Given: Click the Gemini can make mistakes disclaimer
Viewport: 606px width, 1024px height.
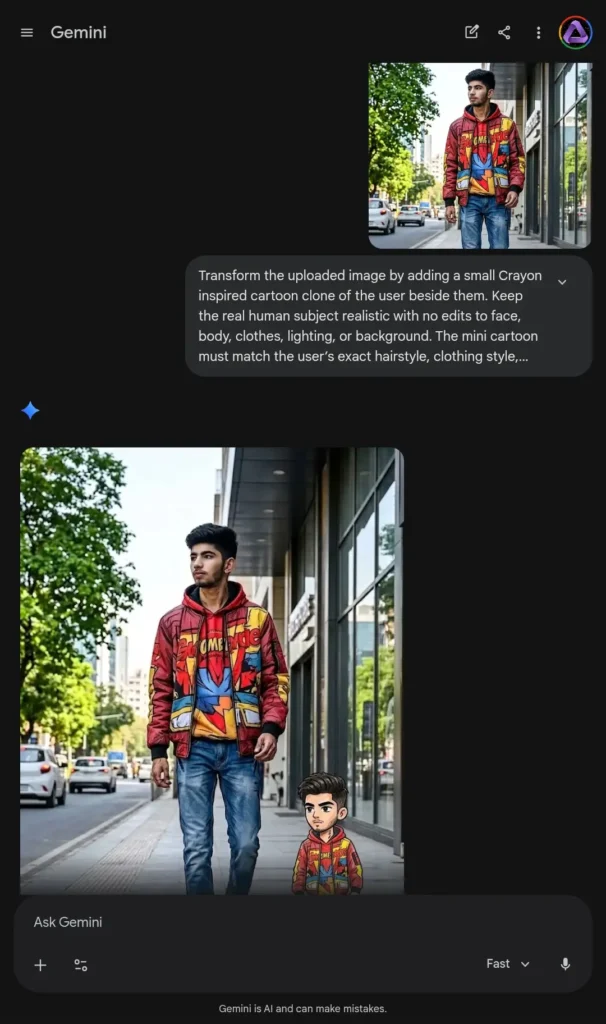Looking at the screenshot, I should (302, 1008).
